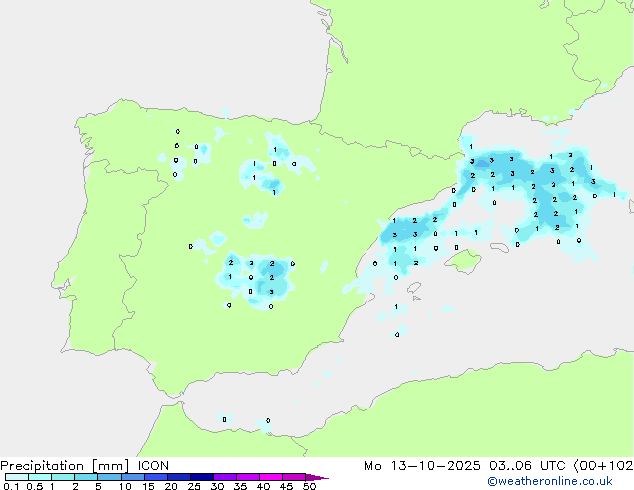This screenshot has width=634, height=490.
Task: Click the 20–25 mm legend color swatch
Action: tap(179, 477)
